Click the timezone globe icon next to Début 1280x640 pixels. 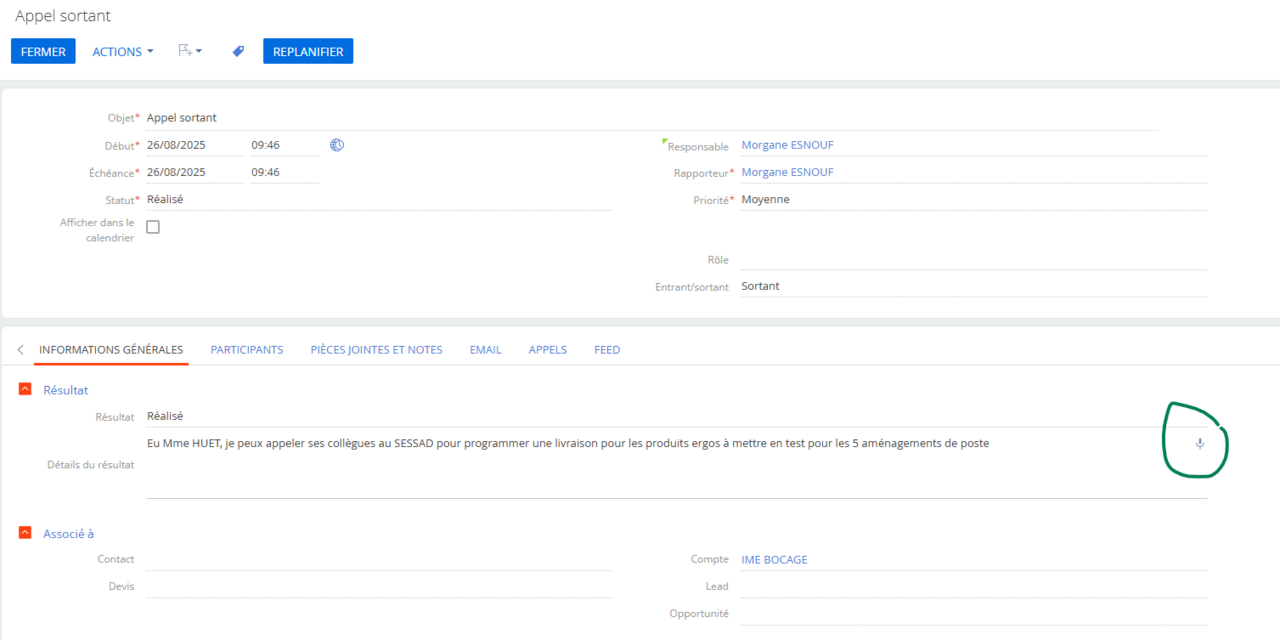337,145
